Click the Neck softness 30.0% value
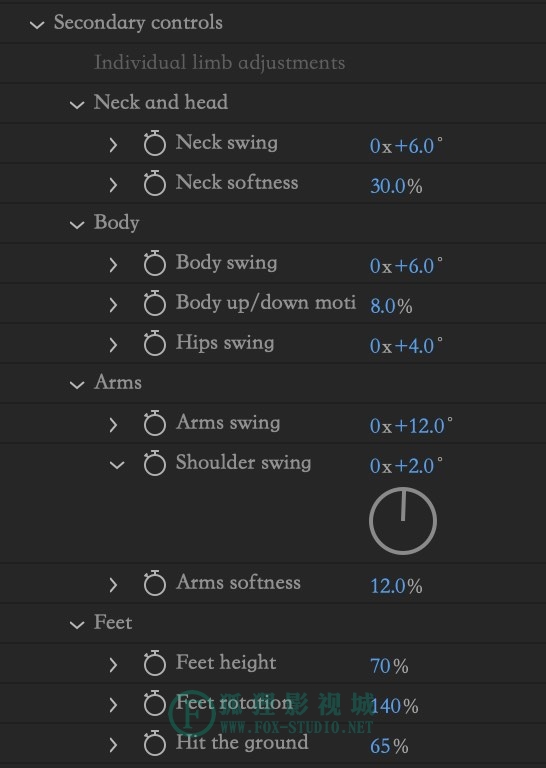The image size is (546, 768). pos(396,186)
